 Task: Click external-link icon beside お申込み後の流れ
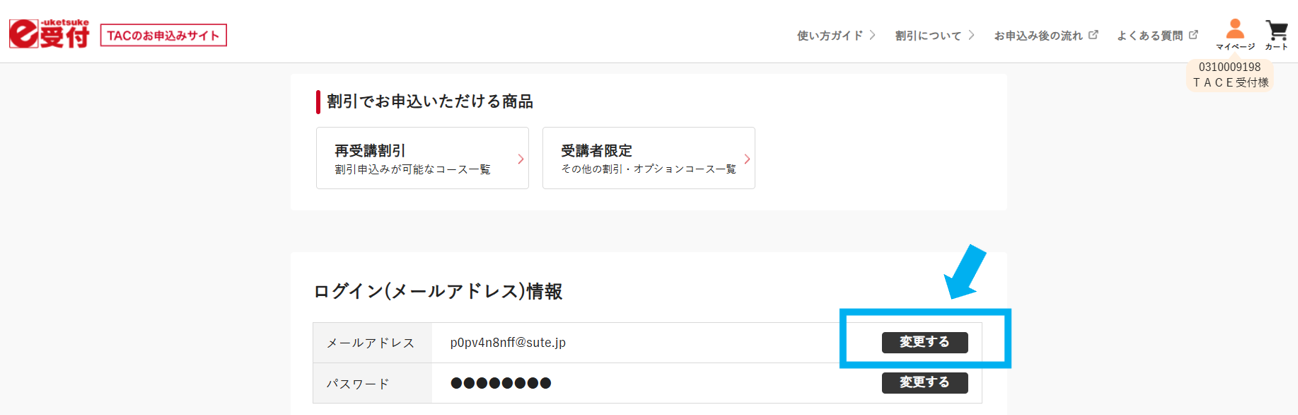tap(1093, 35)
